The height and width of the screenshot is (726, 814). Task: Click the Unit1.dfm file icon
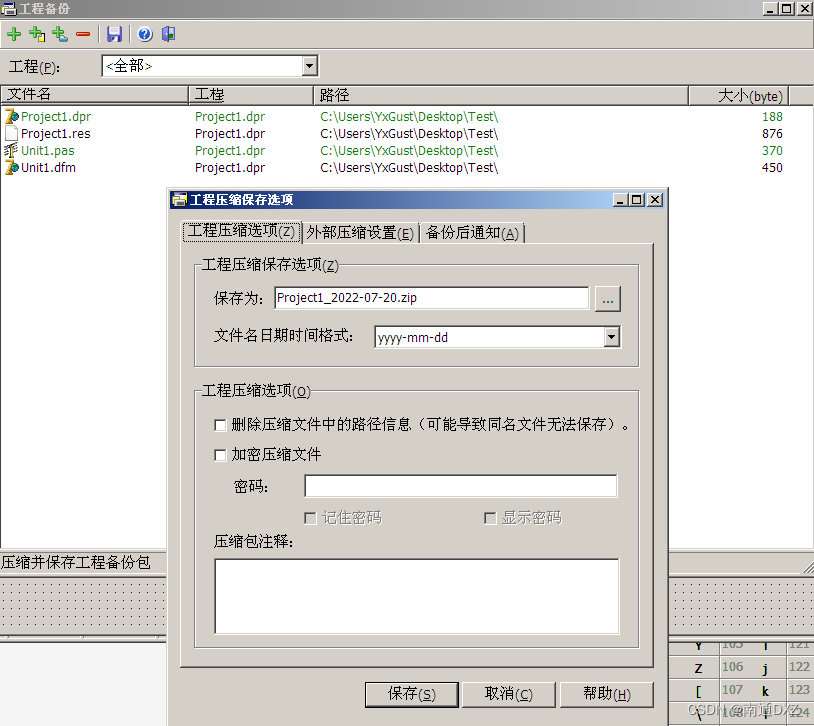(x=11, y=168)
